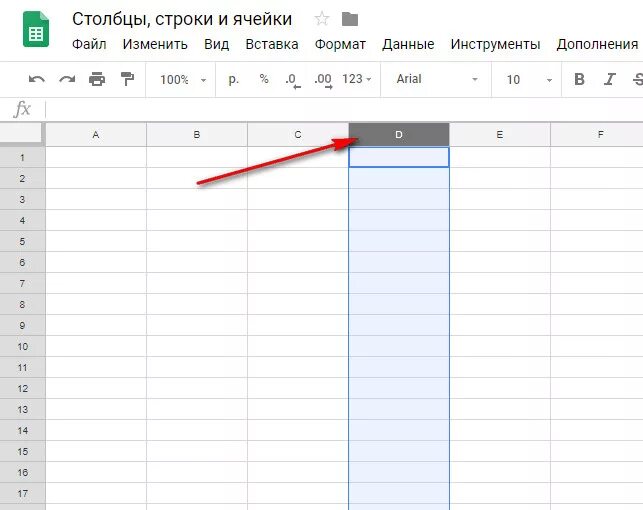This screenshot has width=643, height=510.
Task: Open the Инструменты menu
Action: point(495,44)
